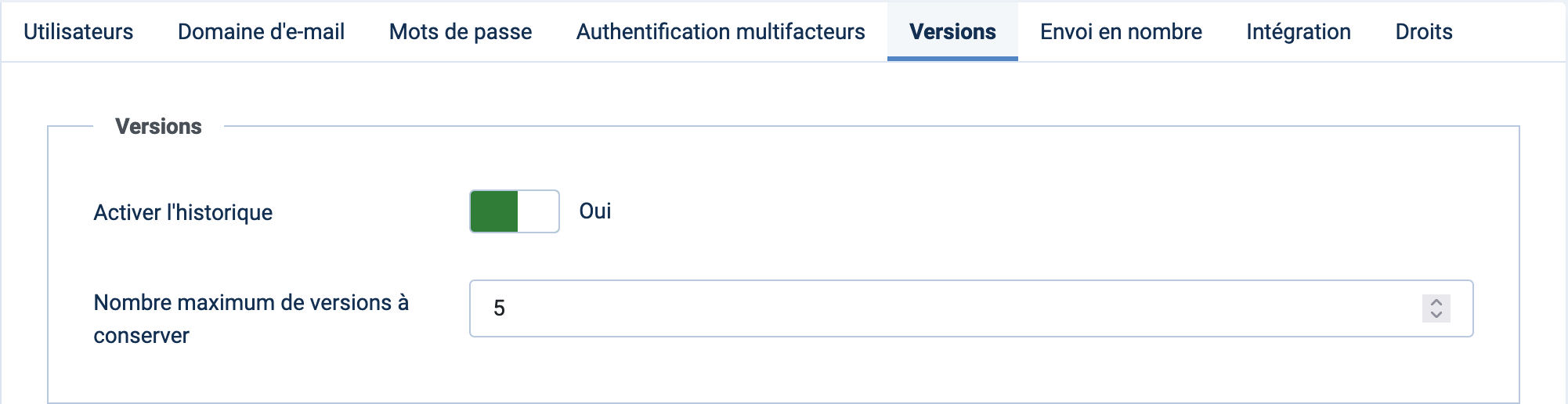1568x404 pixels.
Task: Decrease max versions with the down arrow
Action: click(1436, 315)
